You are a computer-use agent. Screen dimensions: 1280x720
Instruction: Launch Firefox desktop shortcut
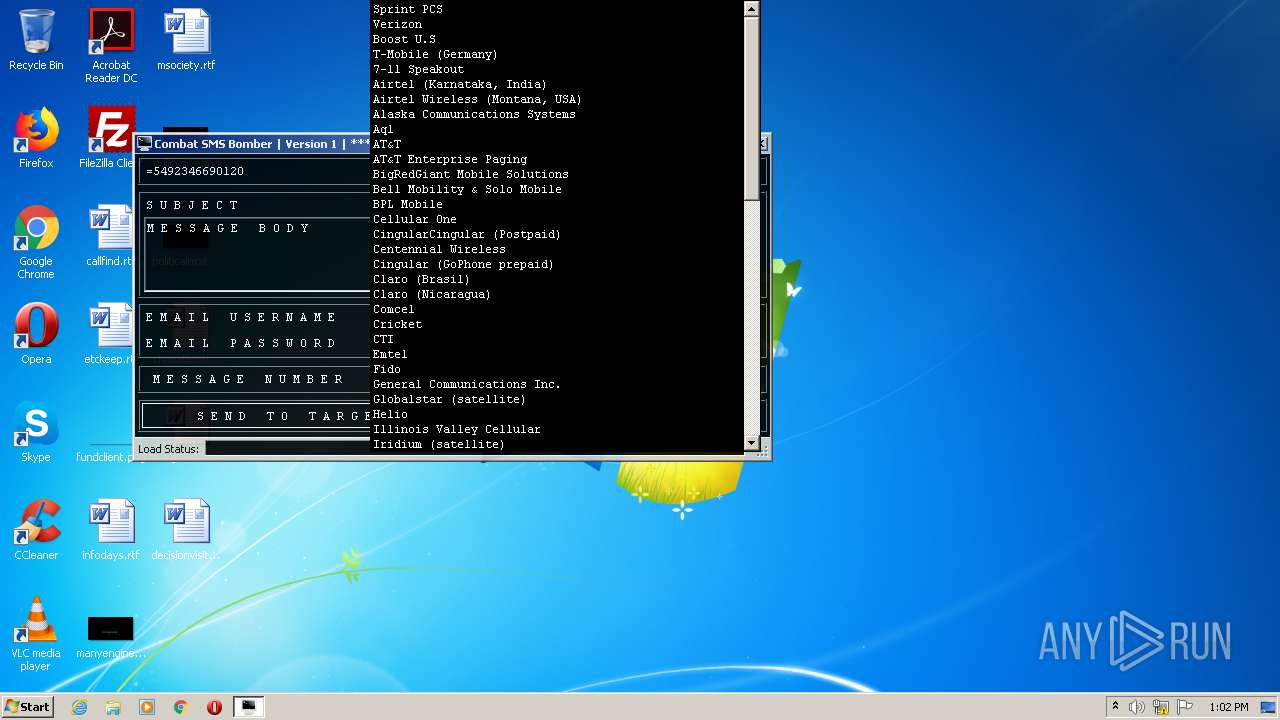[x=36, y=138]
